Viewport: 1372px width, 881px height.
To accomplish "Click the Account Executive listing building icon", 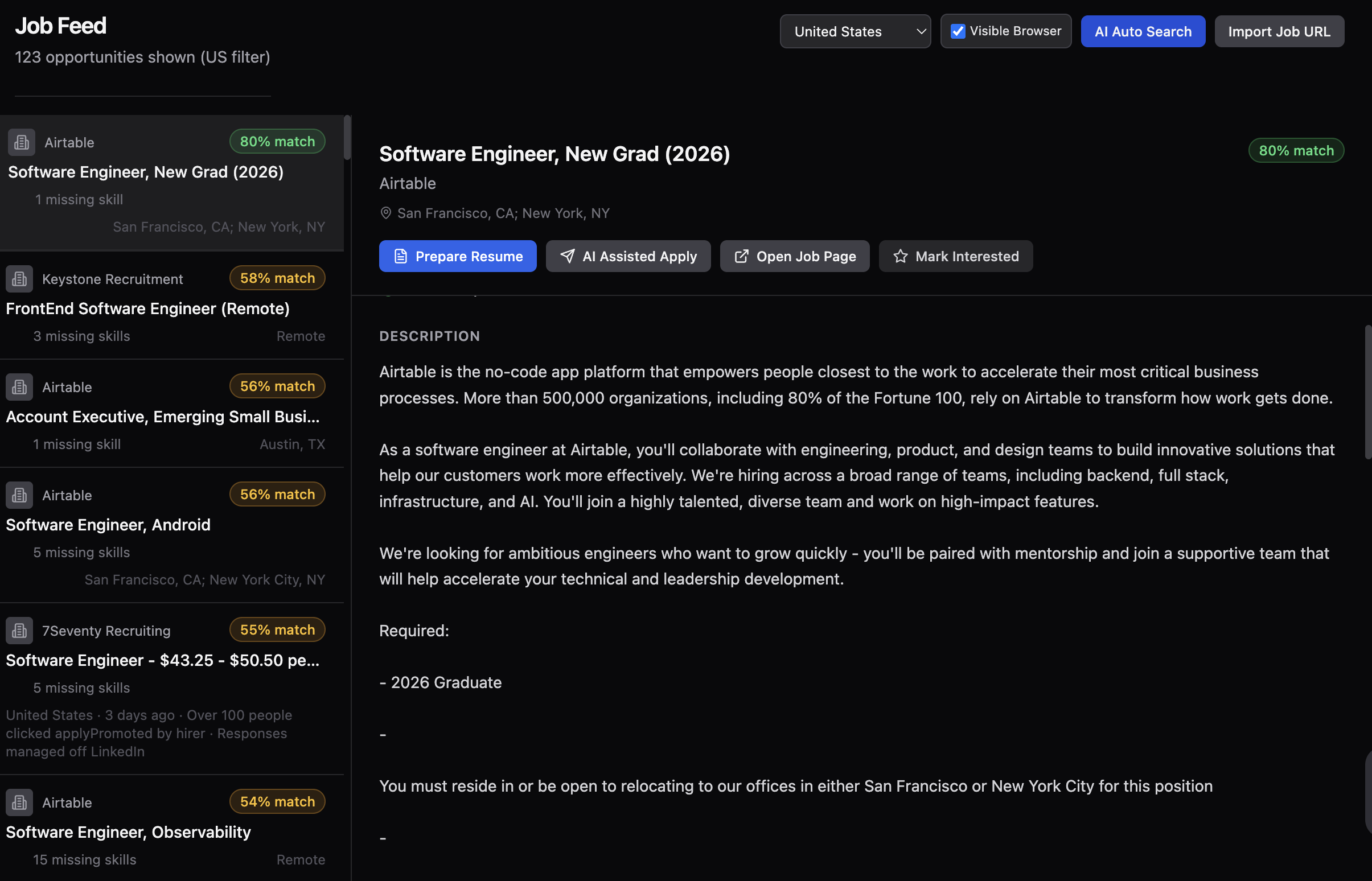I will [x=19, y=387].
